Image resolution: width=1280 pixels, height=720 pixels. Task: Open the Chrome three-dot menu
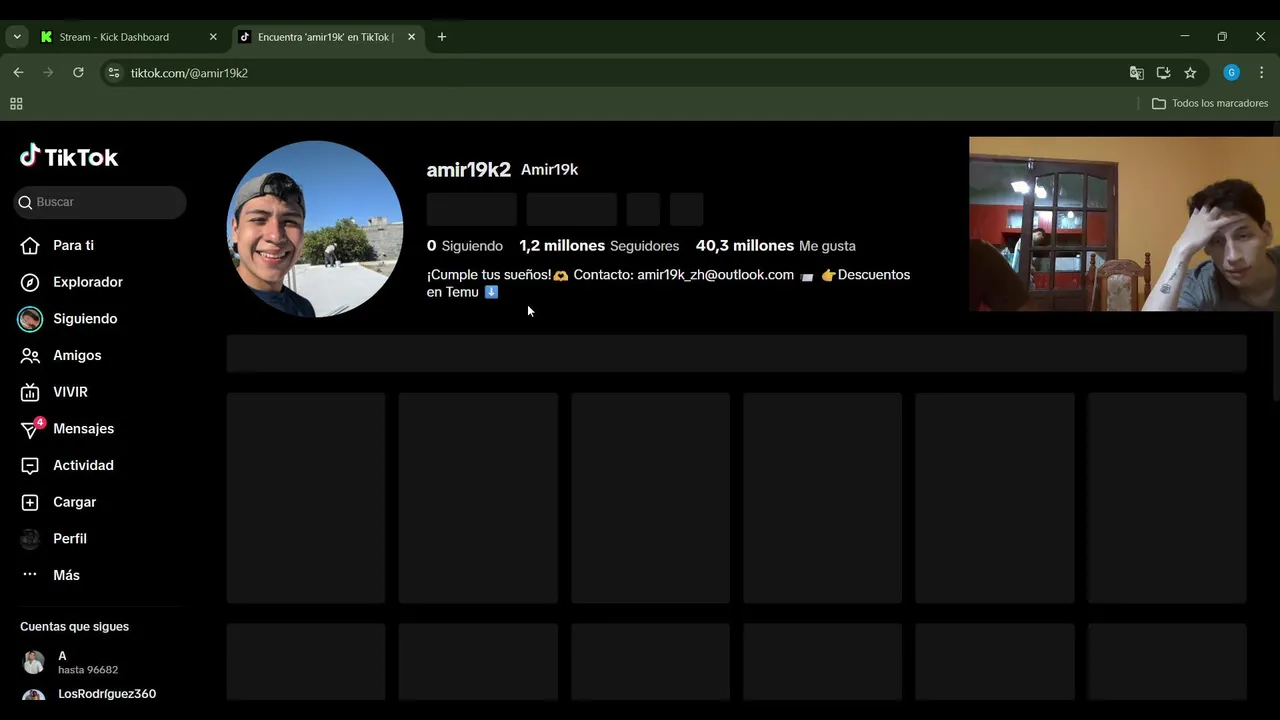[1261, 73]
